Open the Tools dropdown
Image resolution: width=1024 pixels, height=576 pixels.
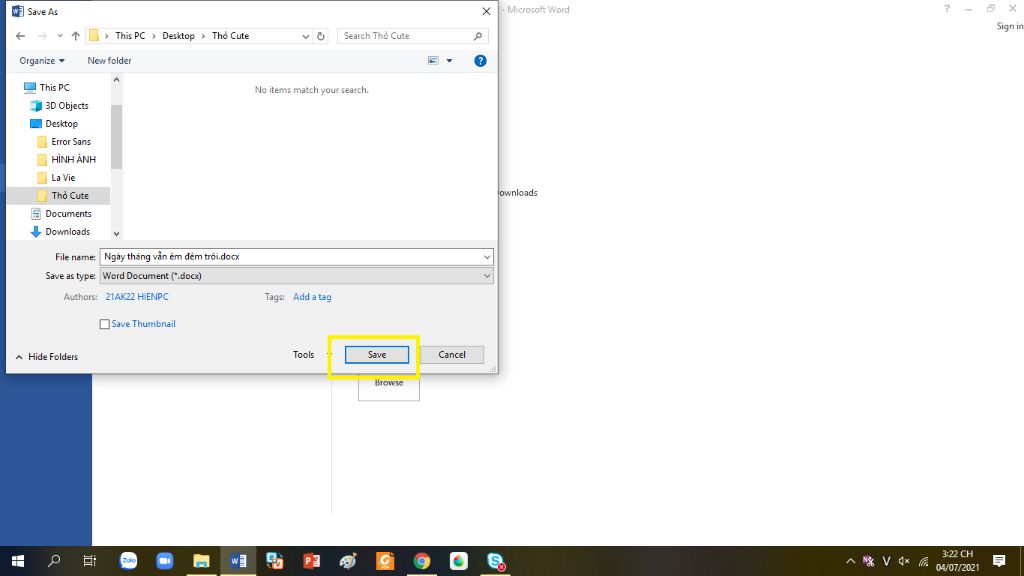coord(311,355)
